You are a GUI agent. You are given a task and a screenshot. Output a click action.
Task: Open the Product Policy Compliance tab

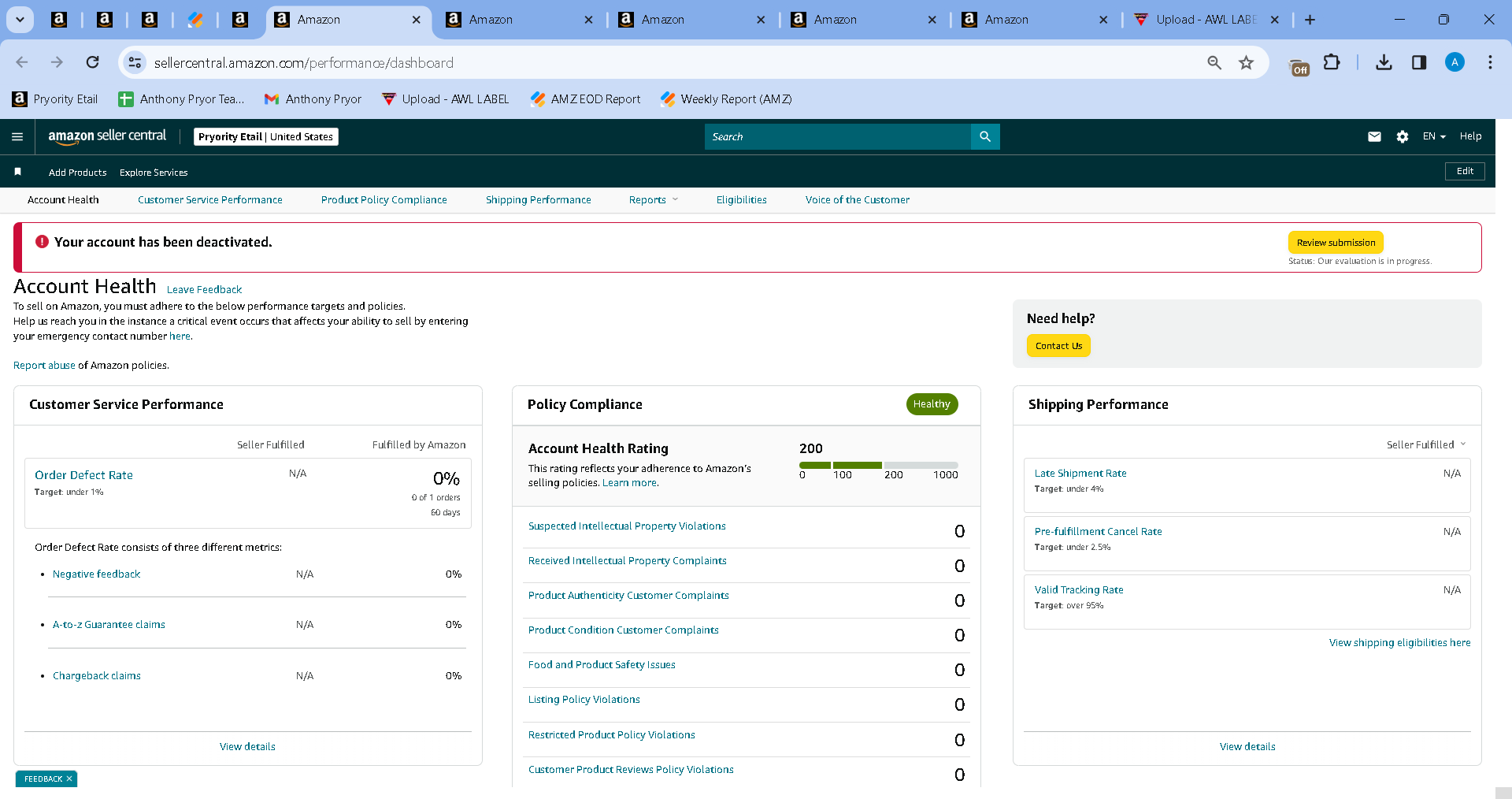(384, 200)
